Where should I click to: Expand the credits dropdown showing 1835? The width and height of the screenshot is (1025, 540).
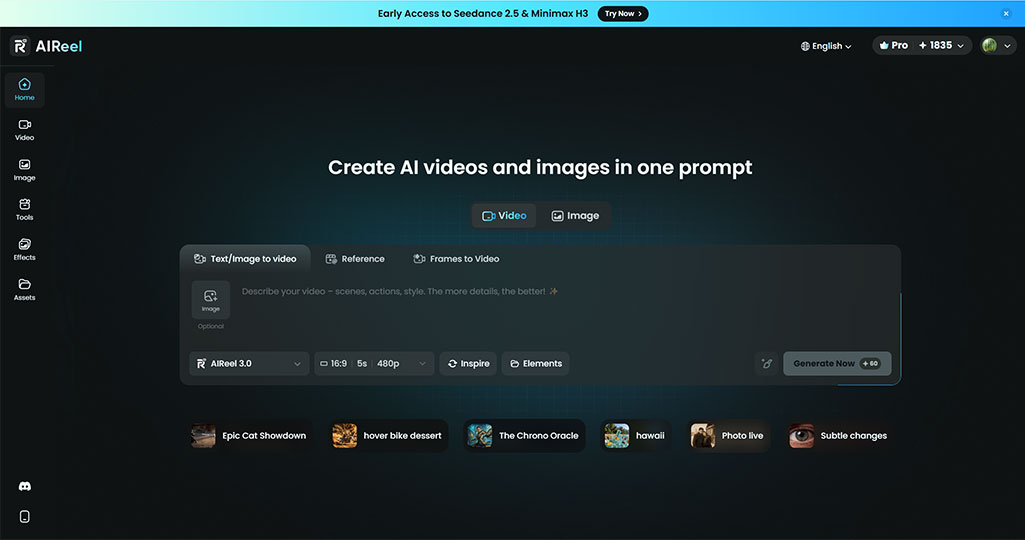pos(941,45)
